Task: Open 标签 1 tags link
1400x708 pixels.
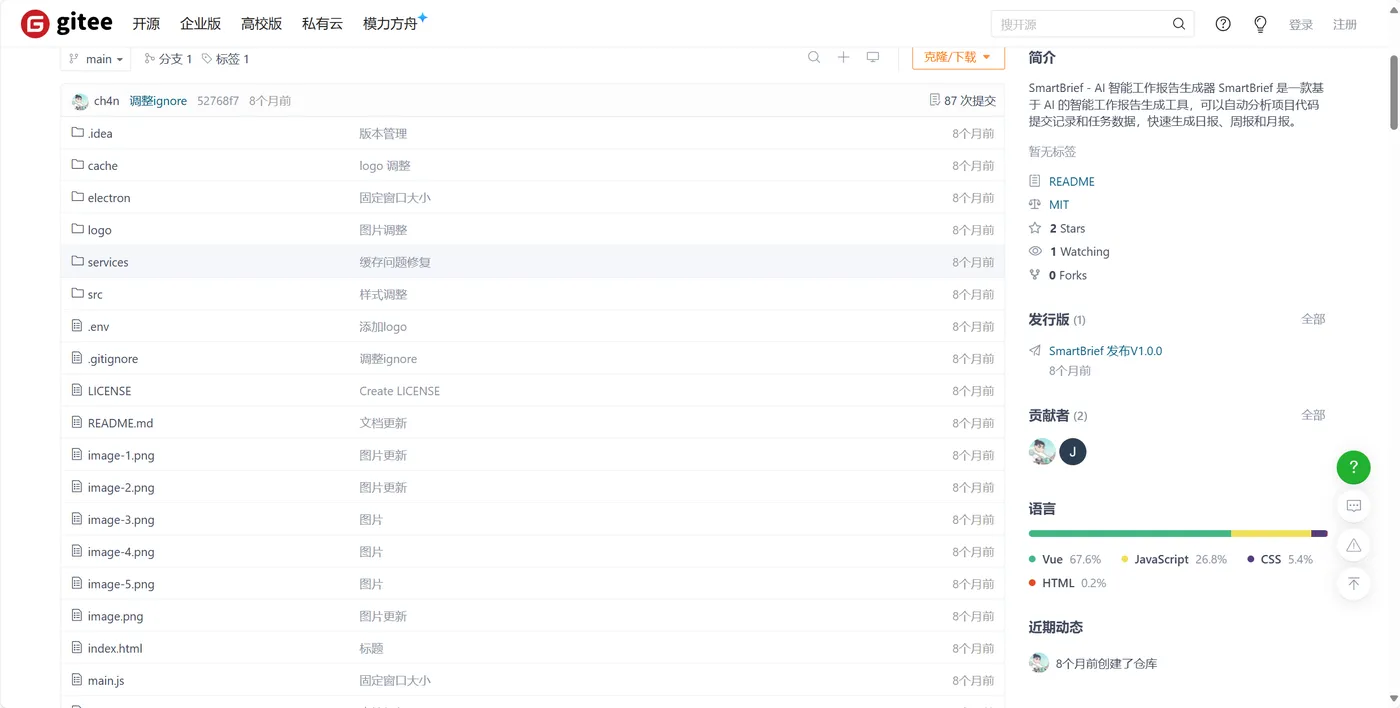Action: [225, 59]
